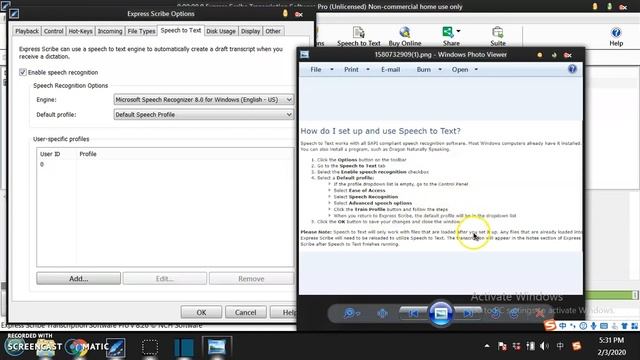Screen dimensions: 640x360
Task: Click the volume speaker tray icon
Action: (x=544, y=346)
